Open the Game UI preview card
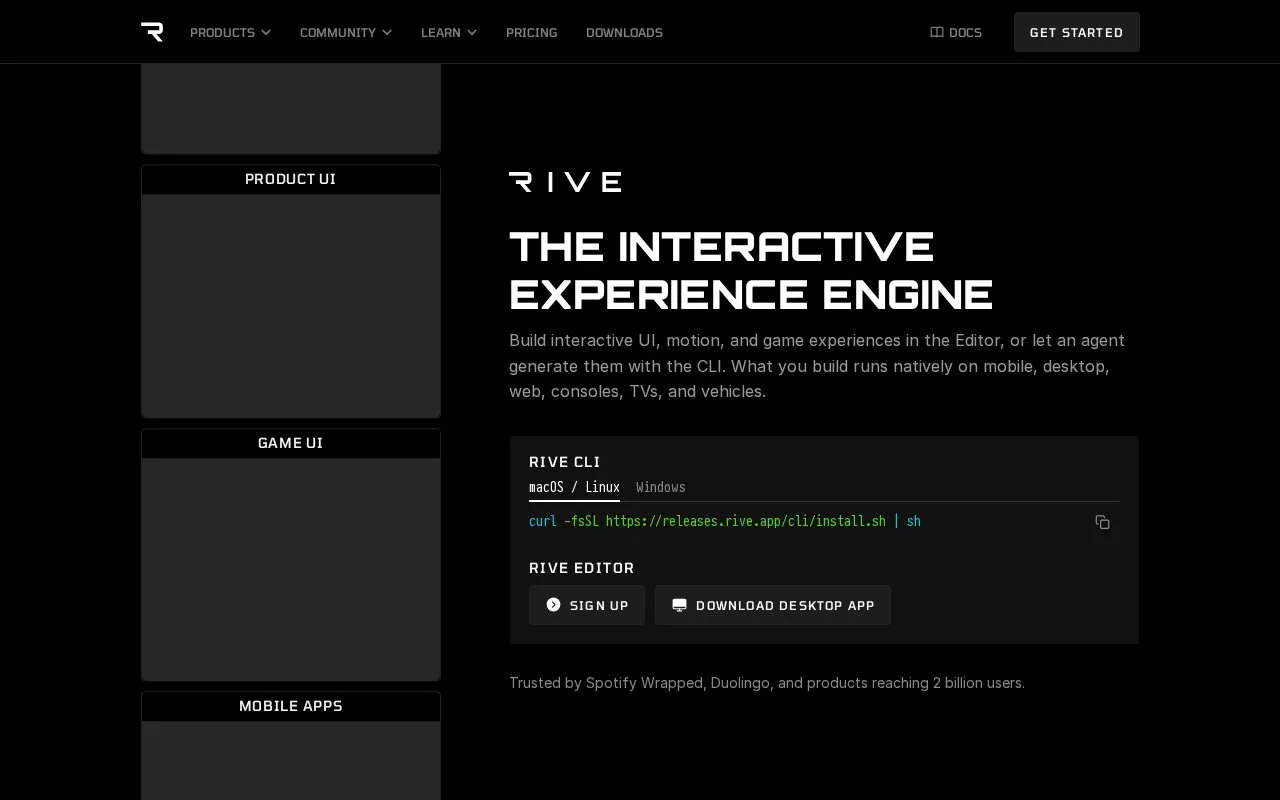1280x800 pixels. pos(291,555)
